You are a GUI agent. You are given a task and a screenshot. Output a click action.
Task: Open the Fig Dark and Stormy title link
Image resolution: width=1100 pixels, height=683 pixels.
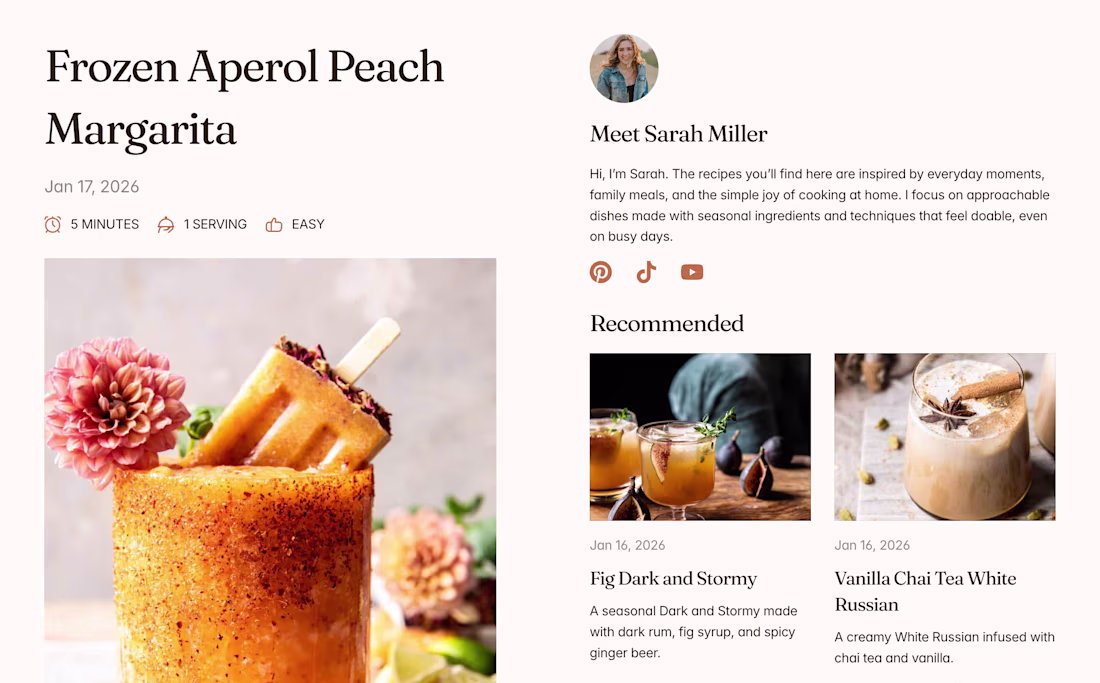673,579
